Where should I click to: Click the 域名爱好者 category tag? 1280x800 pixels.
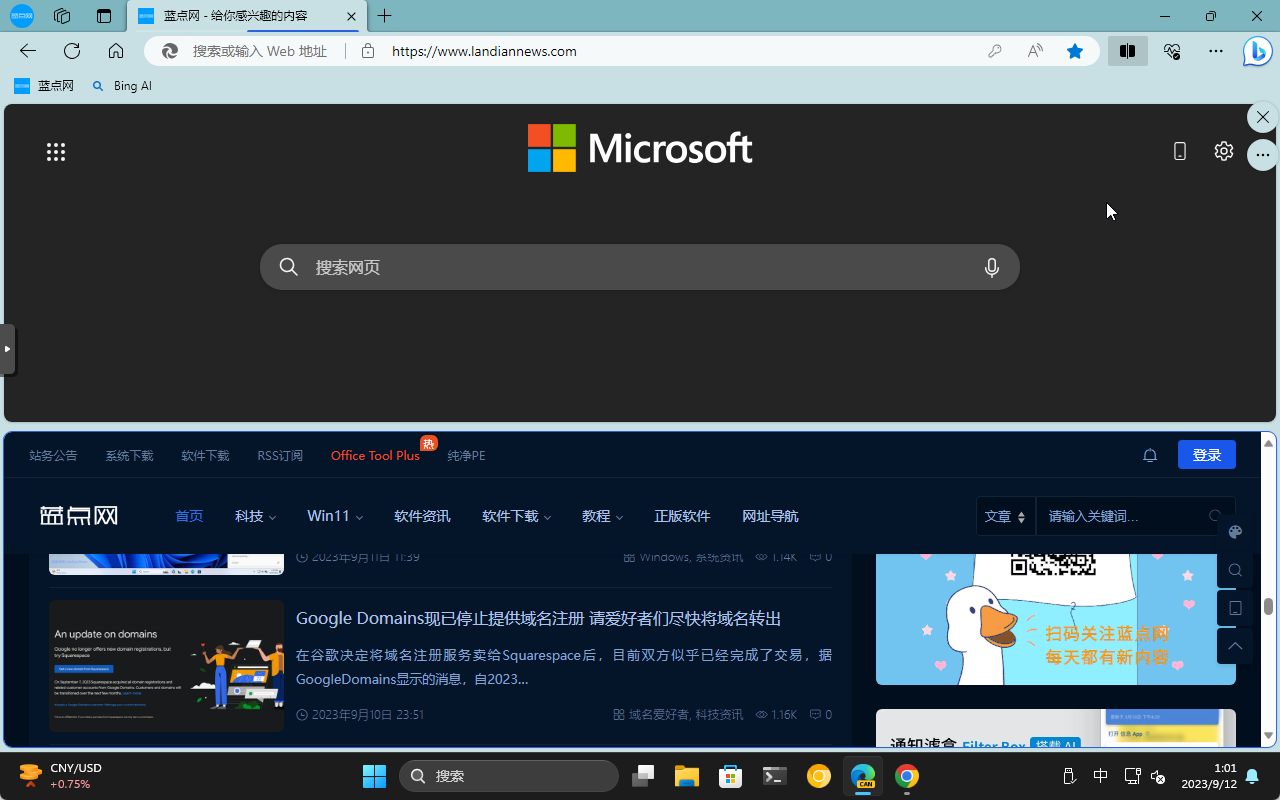tap(658, 715)
